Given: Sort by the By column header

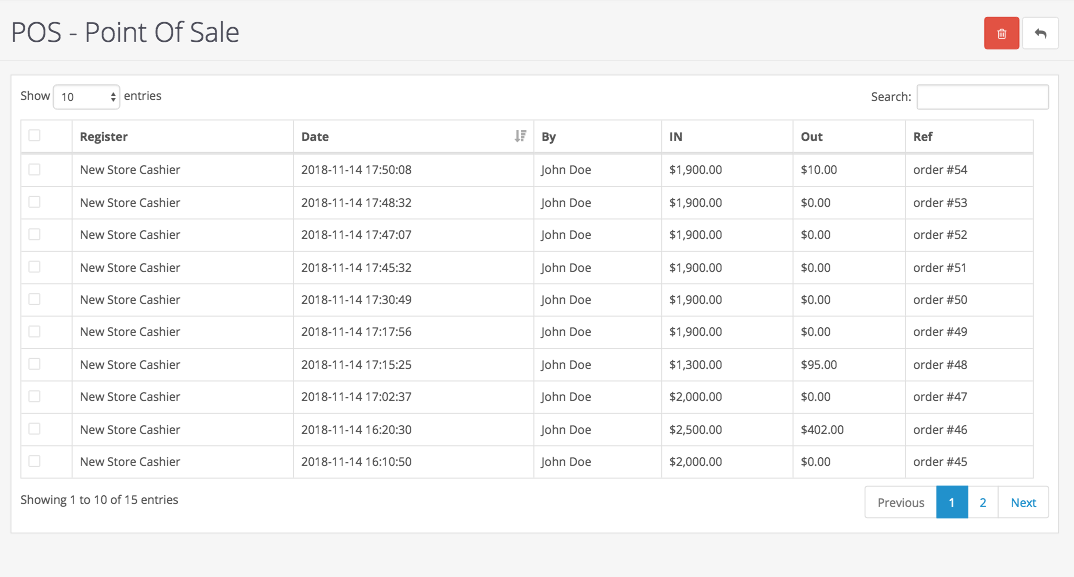Looking at the screenshot, I should (549, 137).
